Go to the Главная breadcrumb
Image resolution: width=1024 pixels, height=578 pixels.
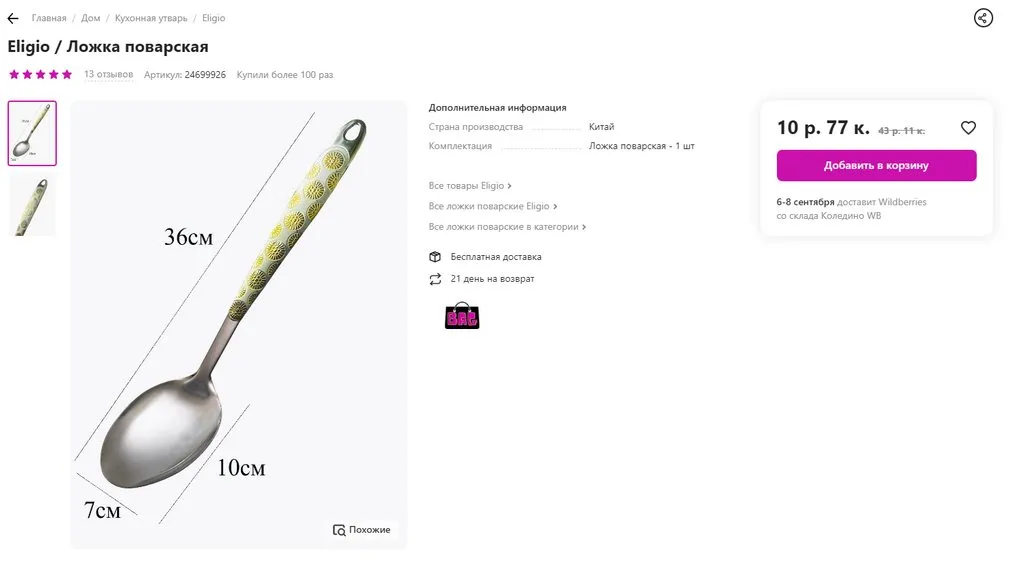click(49, 18)
